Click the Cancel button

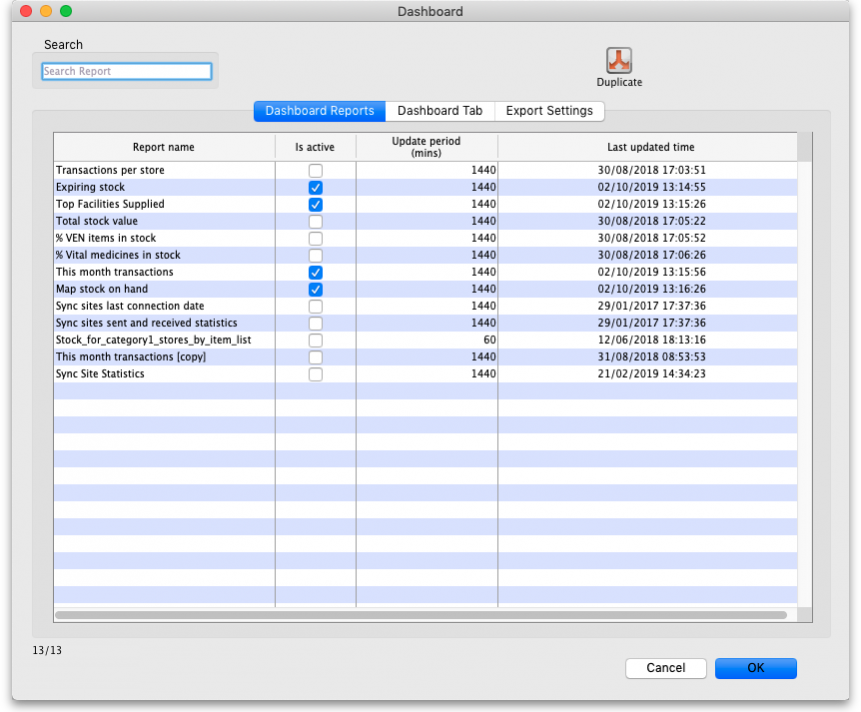click(665, 668)
